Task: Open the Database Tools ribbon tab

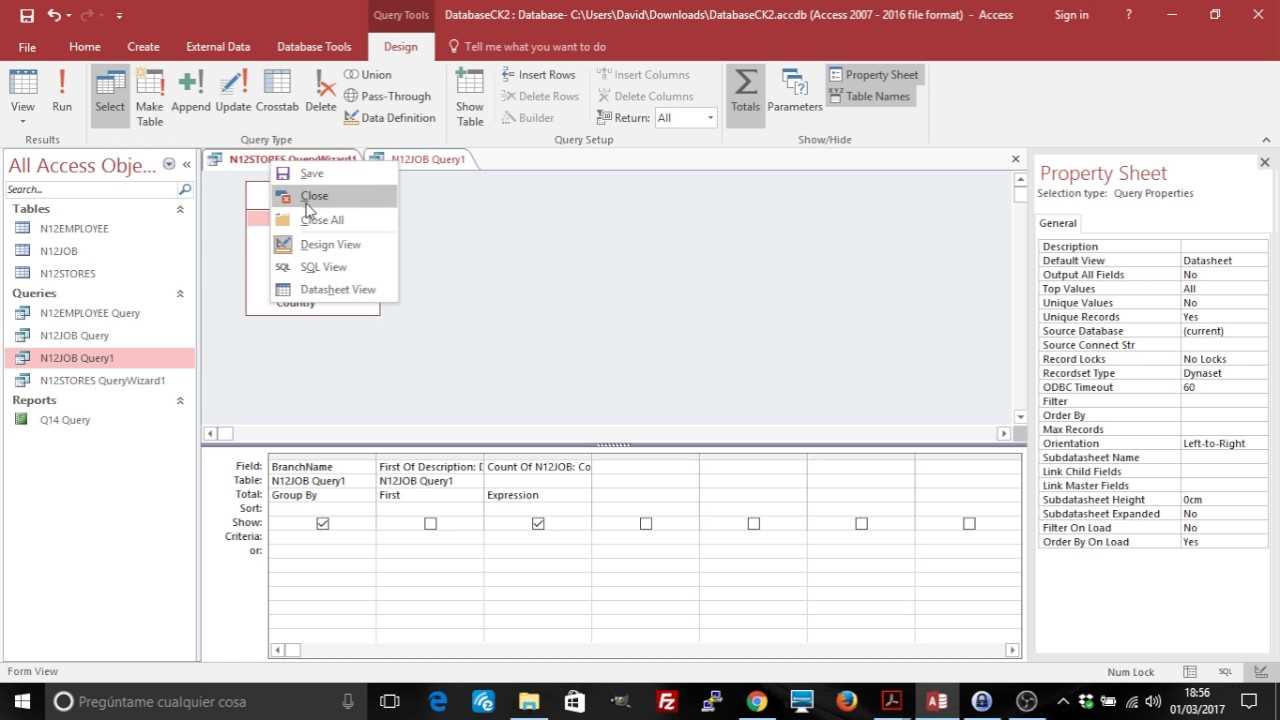Action: (x=314, y=47)
